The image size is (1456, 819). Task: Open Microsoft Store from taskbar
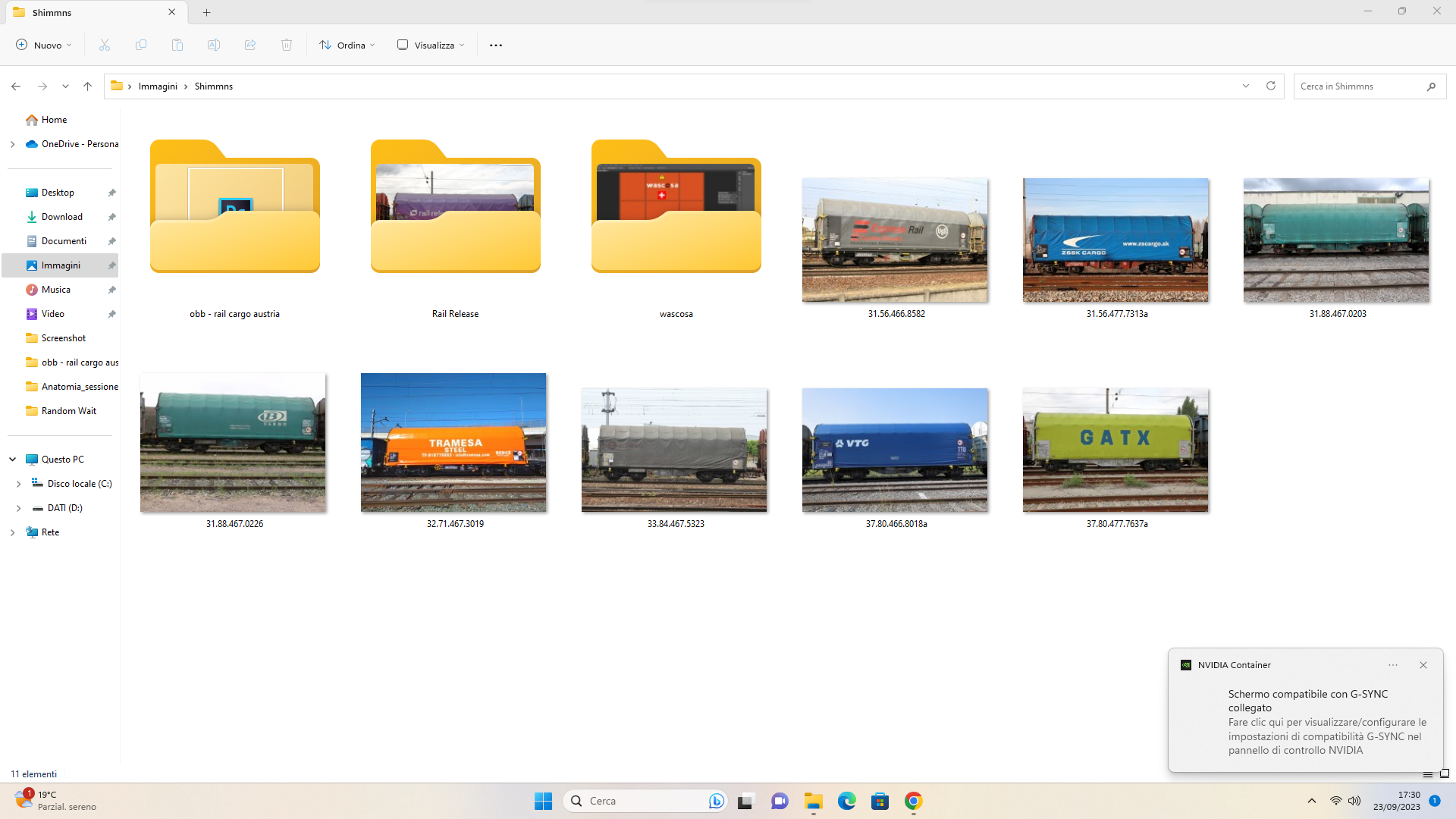click(880, 801)
